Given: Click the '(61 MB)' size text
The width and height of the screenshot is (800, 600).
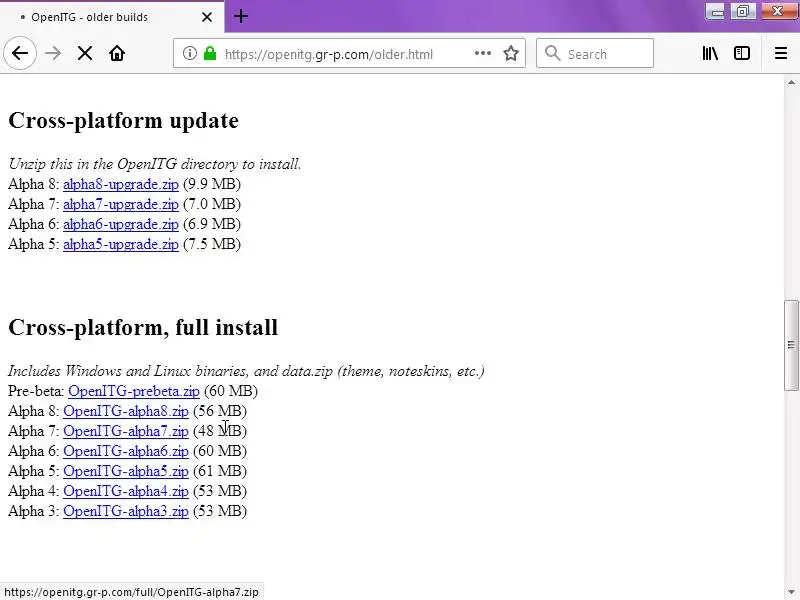Looking at the screenshot, I should click(x=220, y=471).
